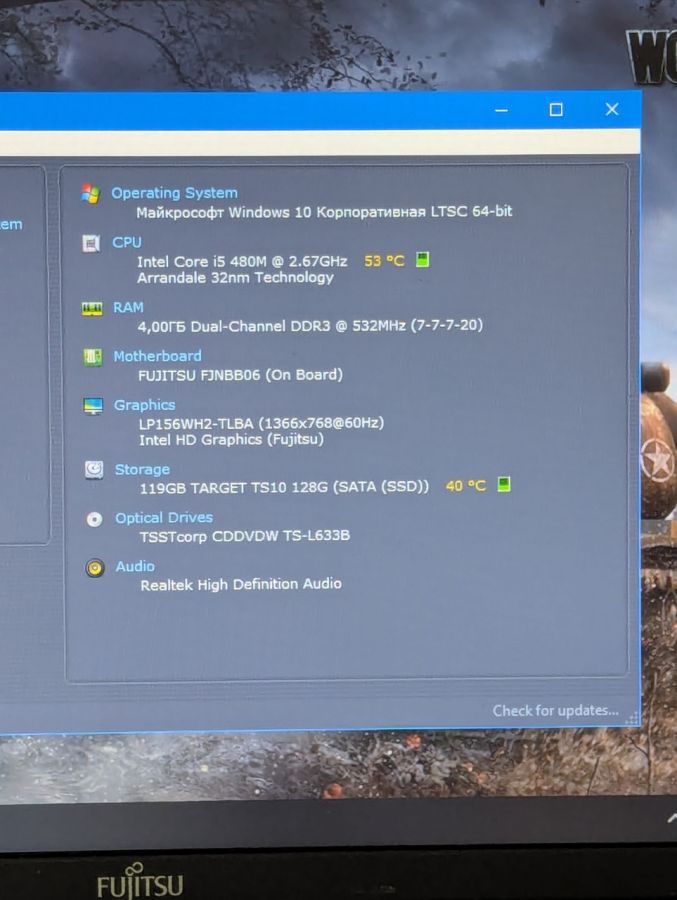Select 119GB TARGET TS10 128G line
Image resolution: width=677 pixels, height=900 pixels.
click(284, 488)
